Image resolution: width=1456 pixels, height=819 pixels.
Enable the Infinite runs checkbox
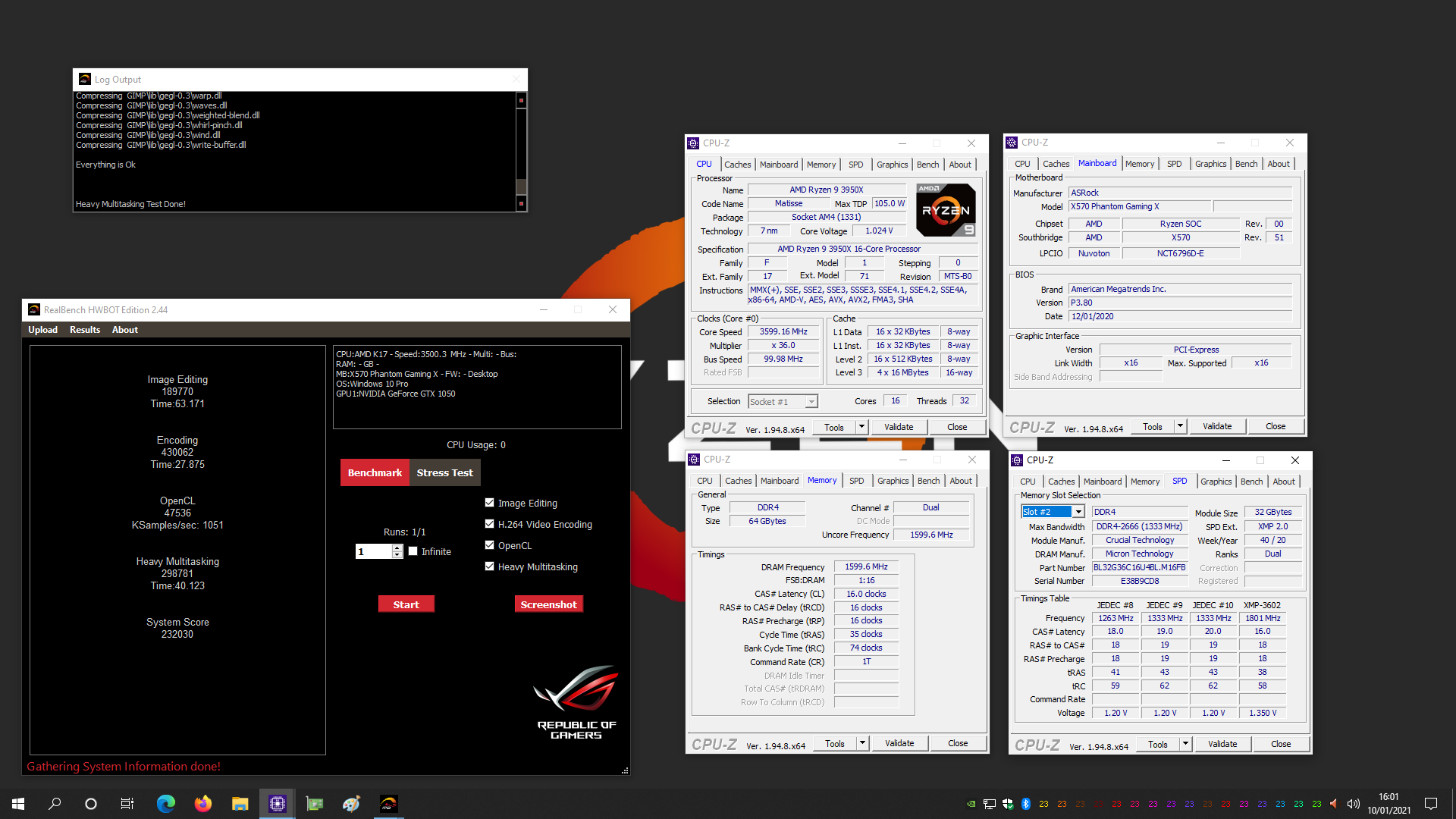coord(413,551)
